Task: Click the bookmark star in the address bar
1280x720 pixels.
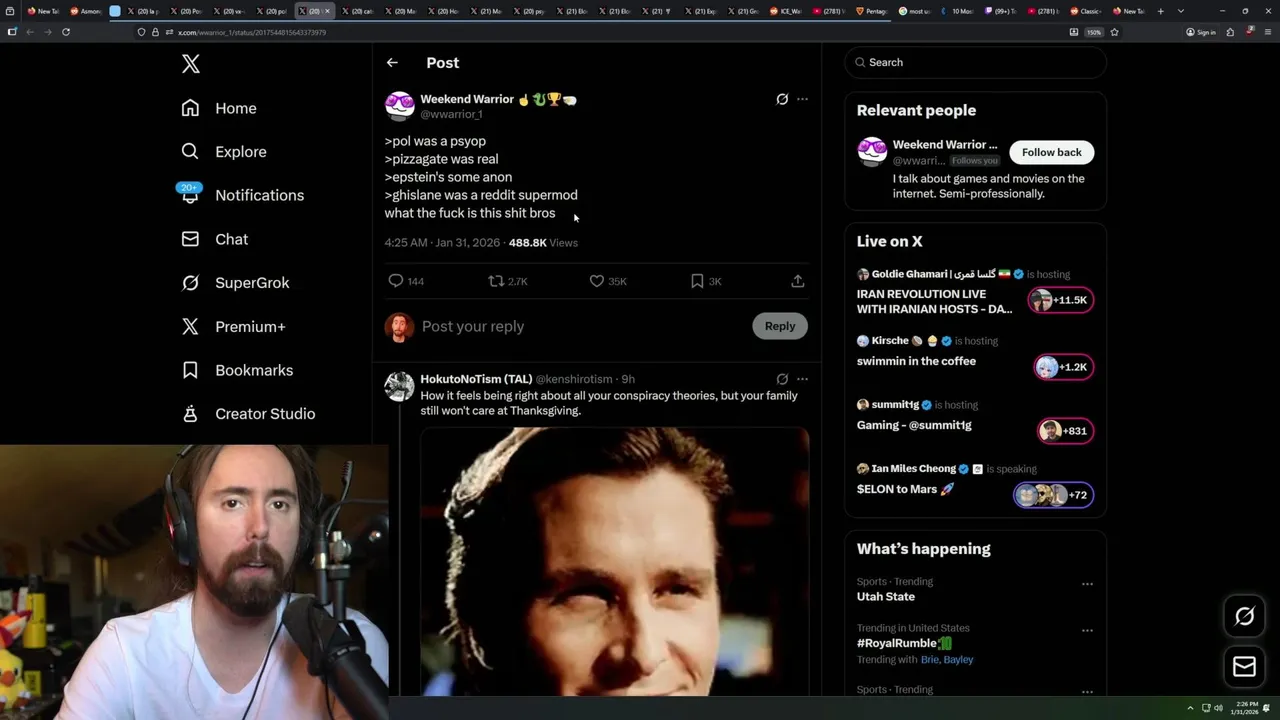Action: 1114,32
